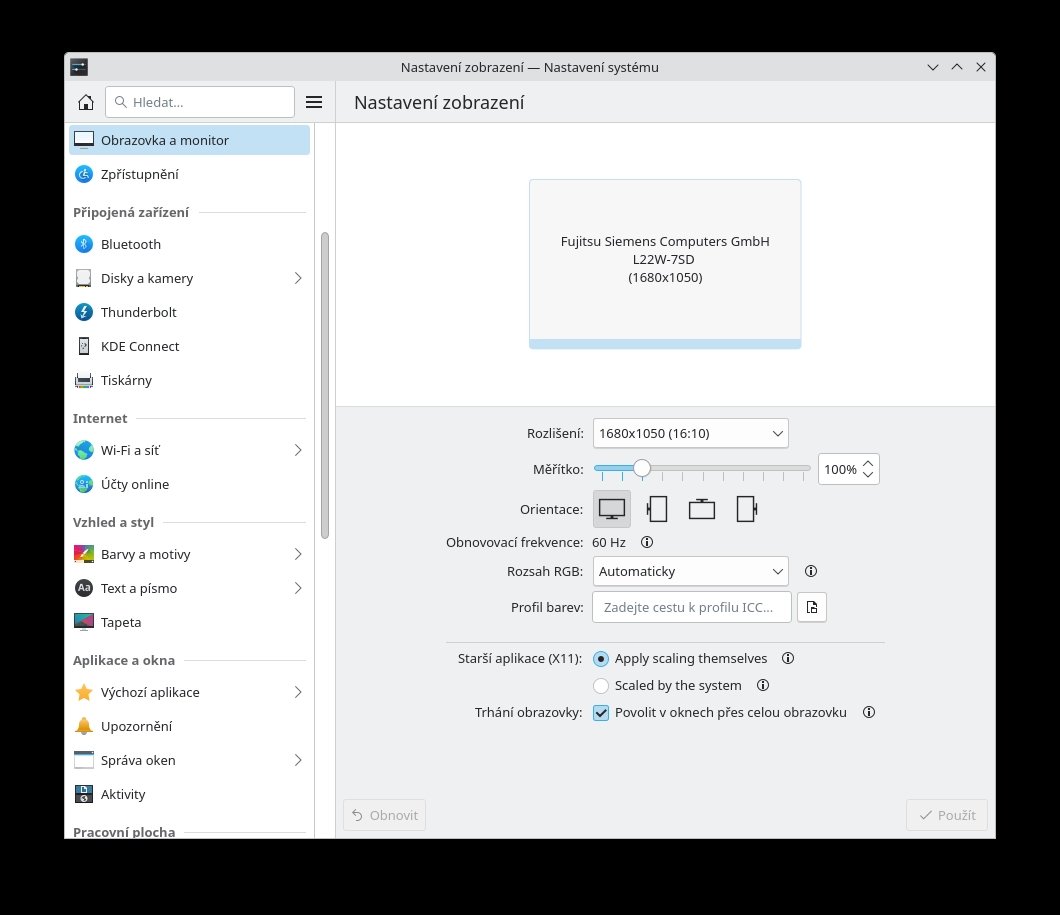Click the Použít apply button
This screenshot has width=1060, height=915.
click(946, 815)
